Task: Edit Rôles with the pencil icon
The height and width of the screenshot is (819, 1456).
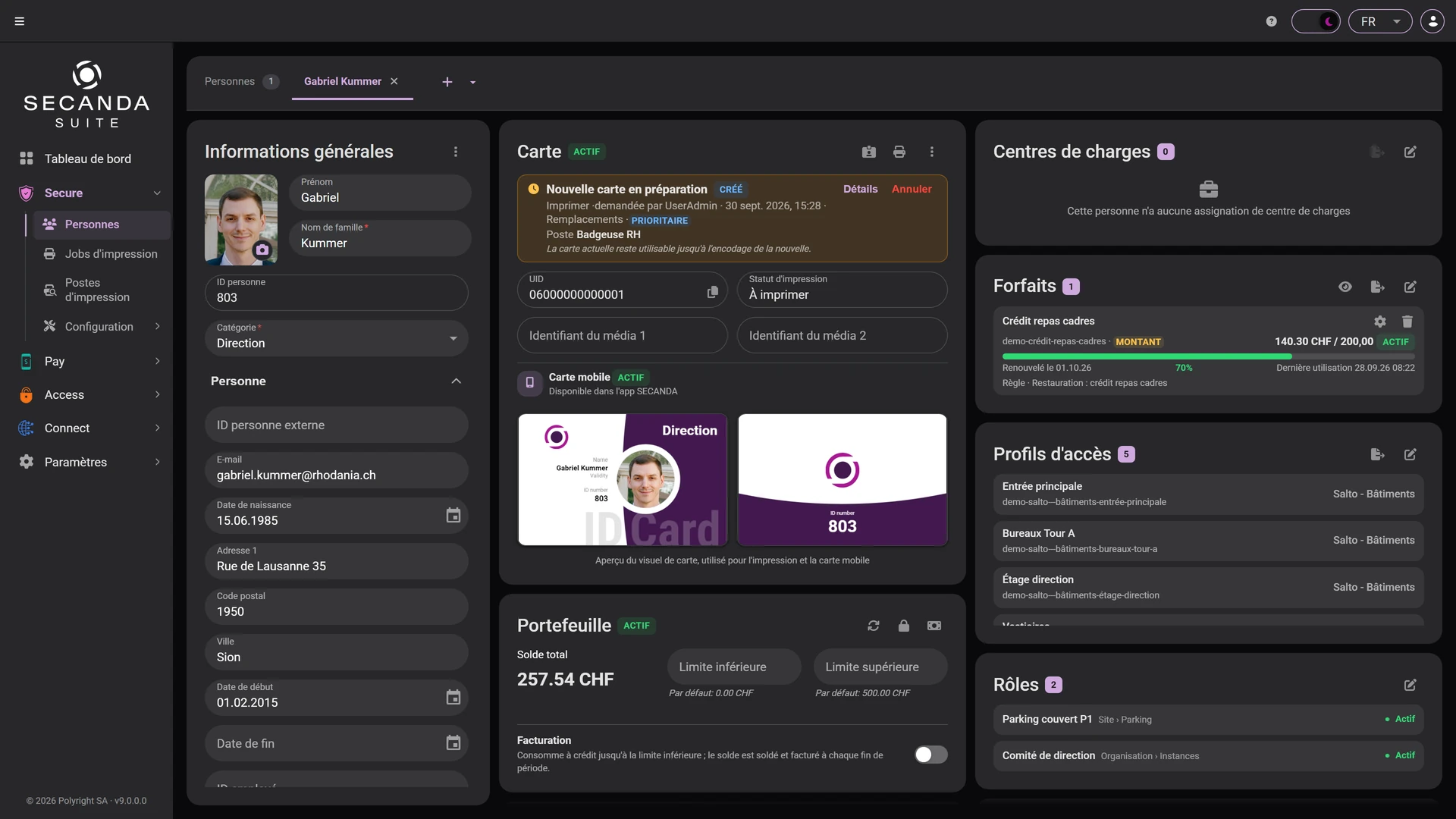Action: point(1410,685)
